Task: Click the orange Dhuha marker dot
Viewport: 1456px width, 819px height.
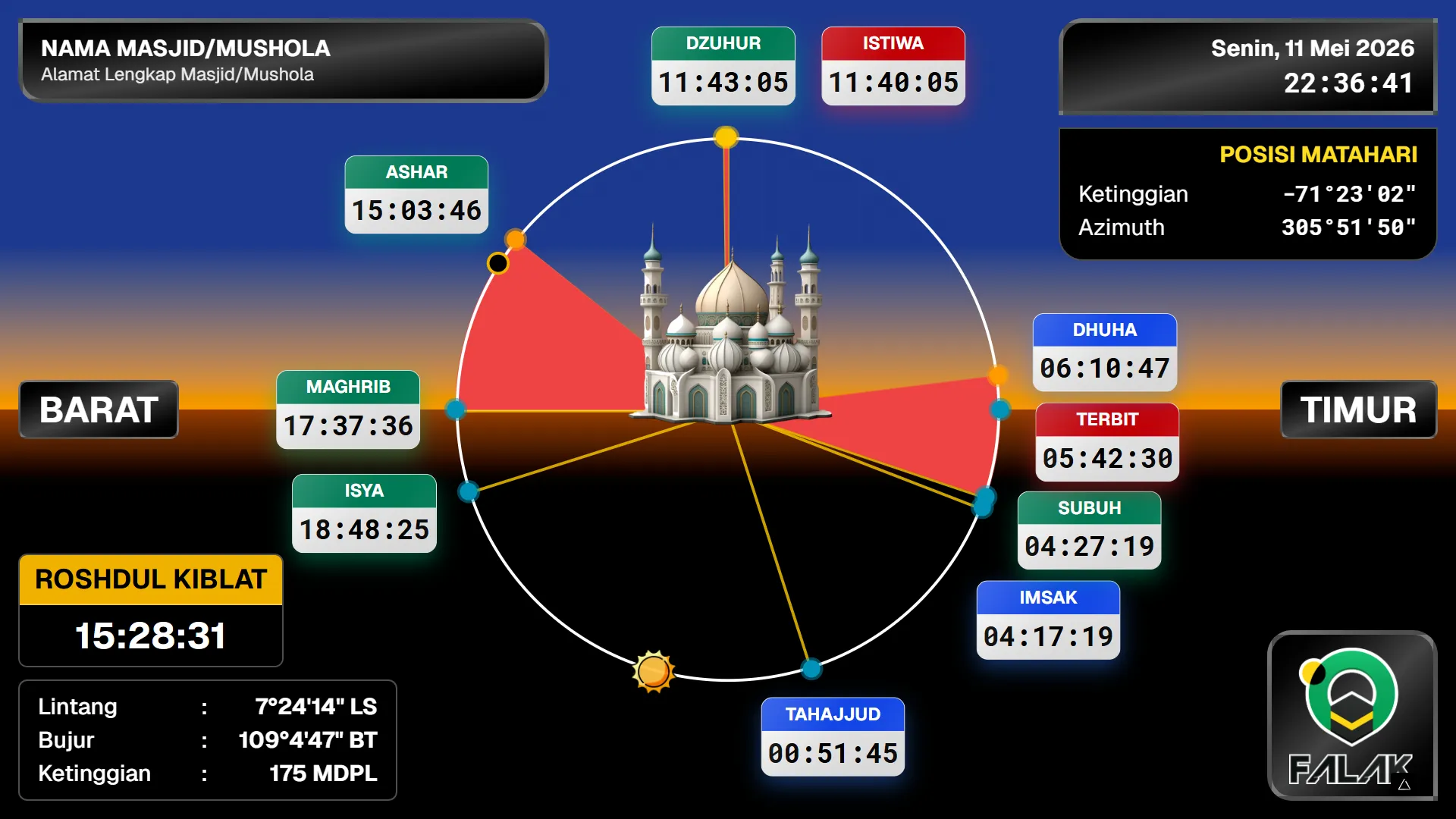Action: coord(998,375)
